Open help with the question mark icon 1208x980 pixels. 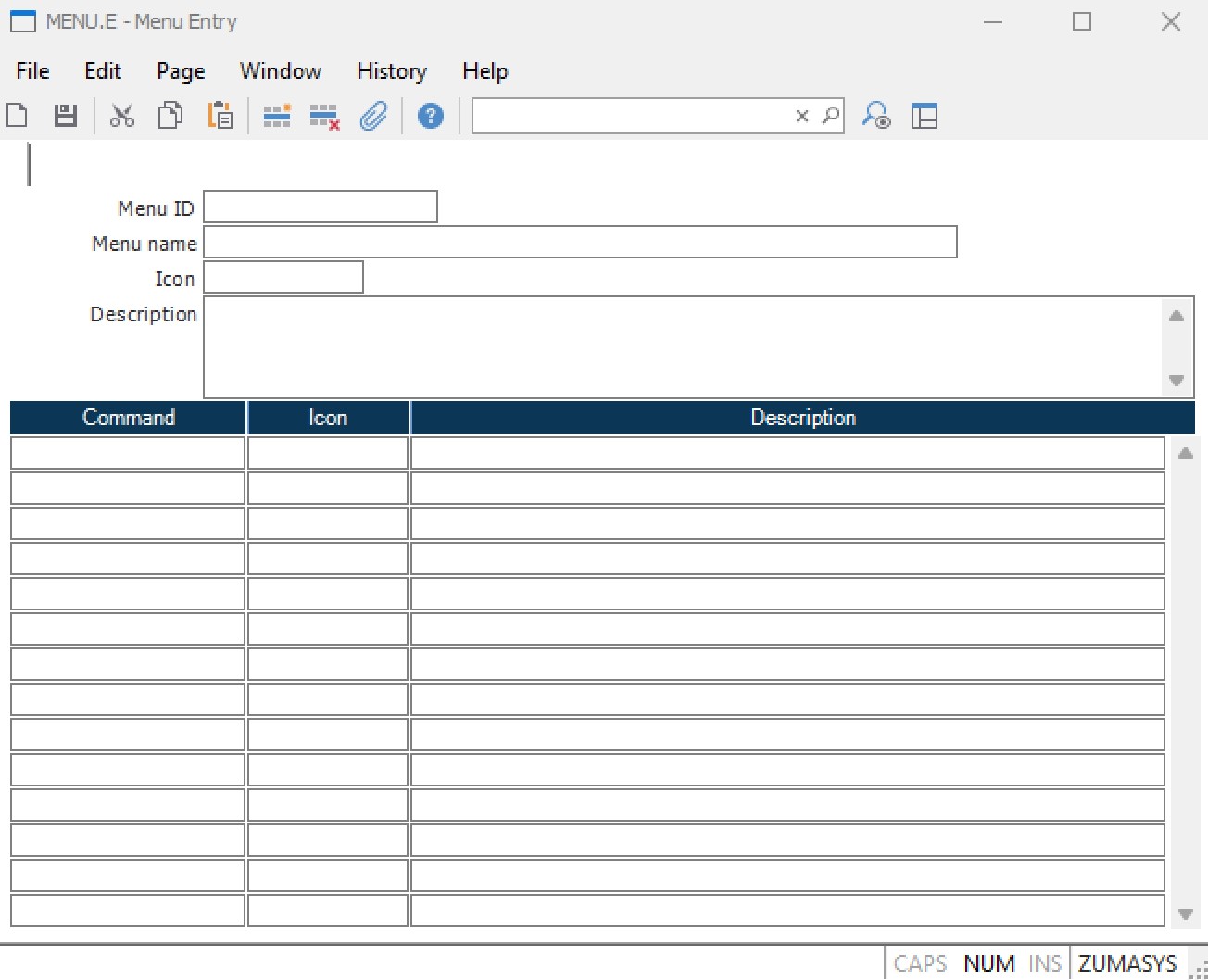point(430,115)
